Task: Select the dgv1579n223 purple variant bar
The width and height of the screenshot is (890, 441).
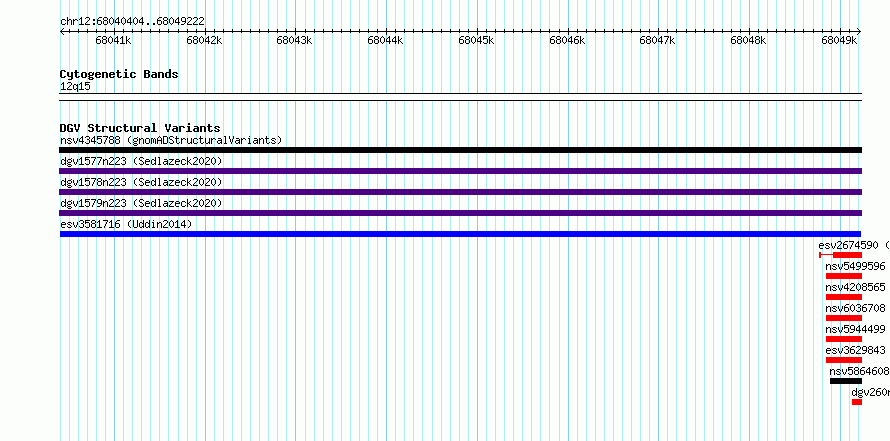Action: [460, 213]
